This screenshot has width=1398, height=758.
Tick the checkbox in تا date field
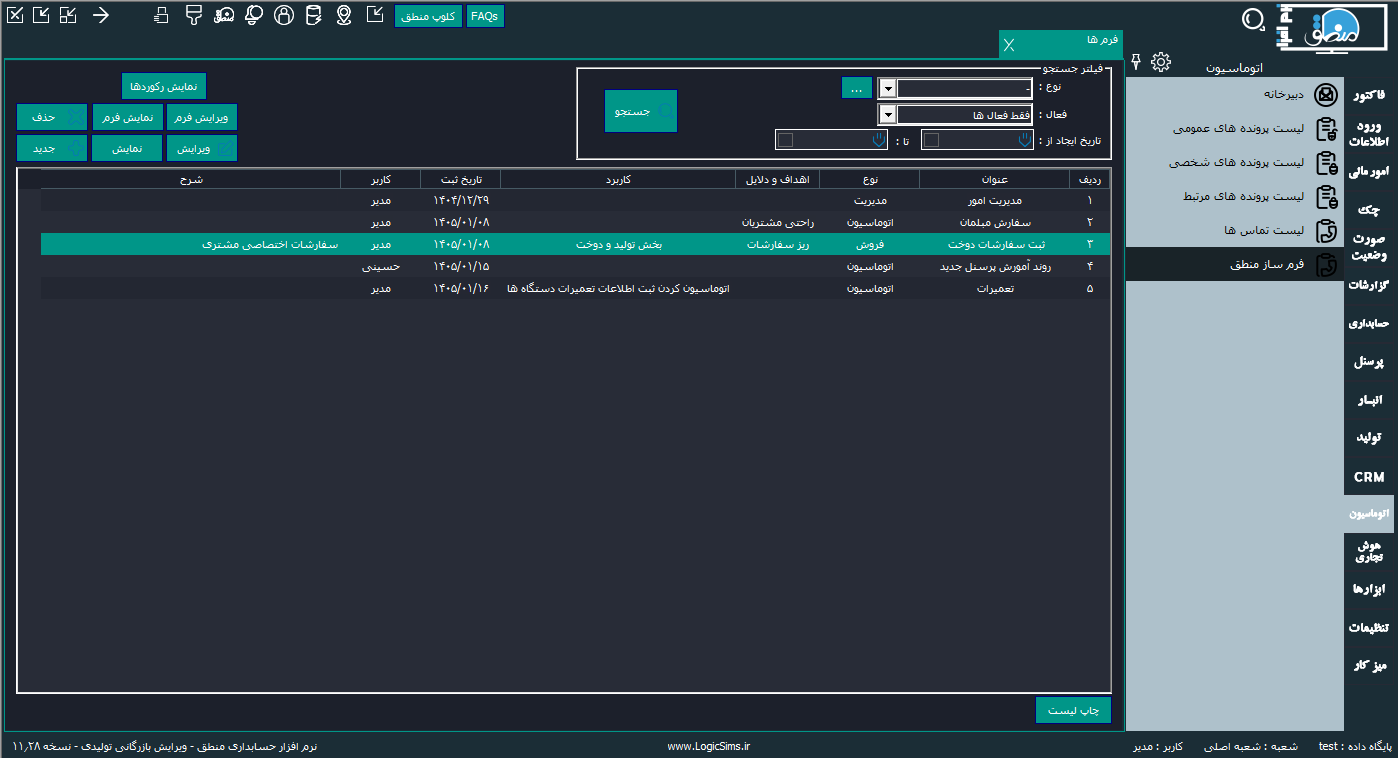(786, 140)
